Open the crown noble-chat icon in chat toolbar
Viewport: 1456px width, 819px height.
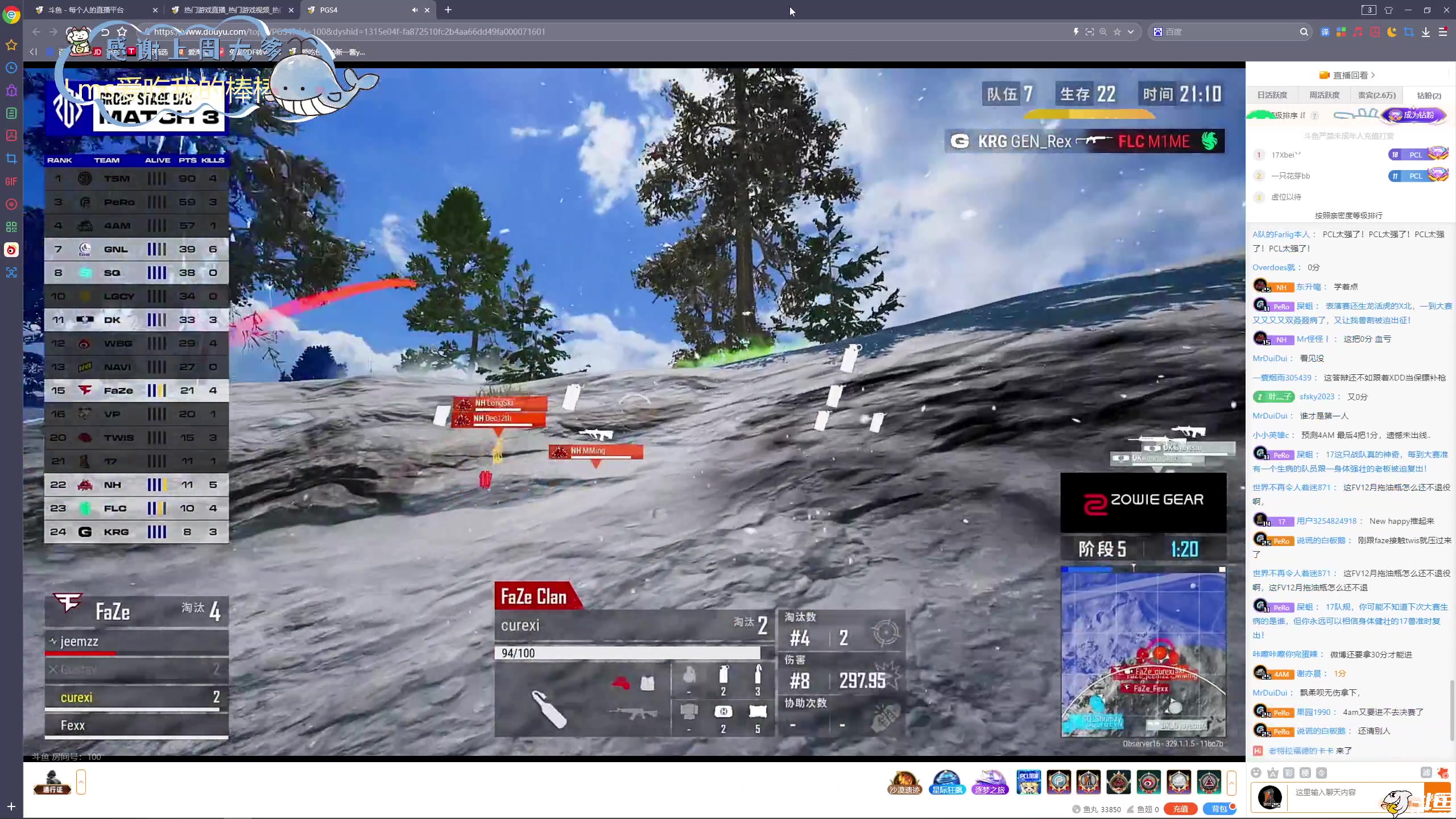click(1273, 772)
